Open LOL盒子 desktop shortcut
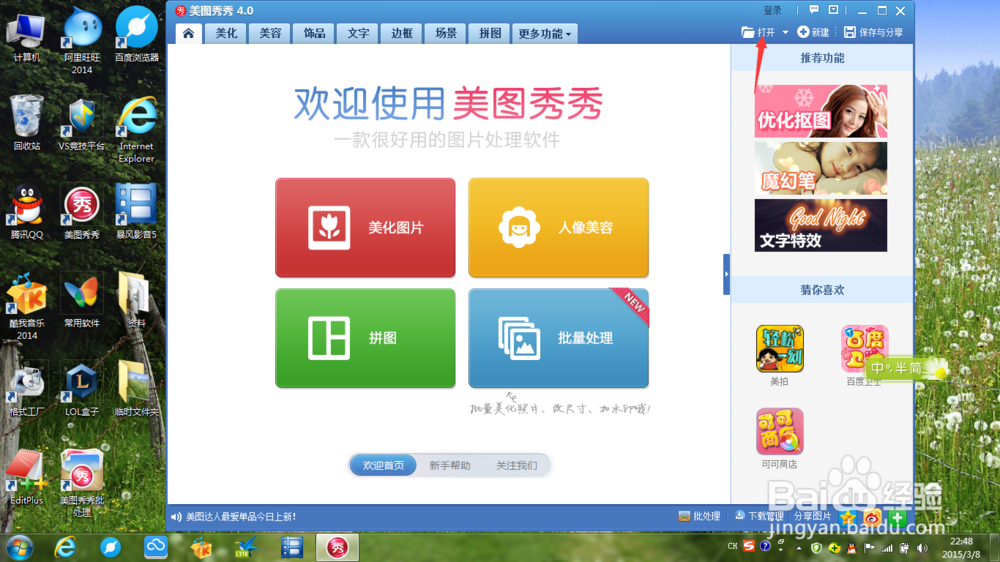 pyautogui.click(x=82, y=389)
